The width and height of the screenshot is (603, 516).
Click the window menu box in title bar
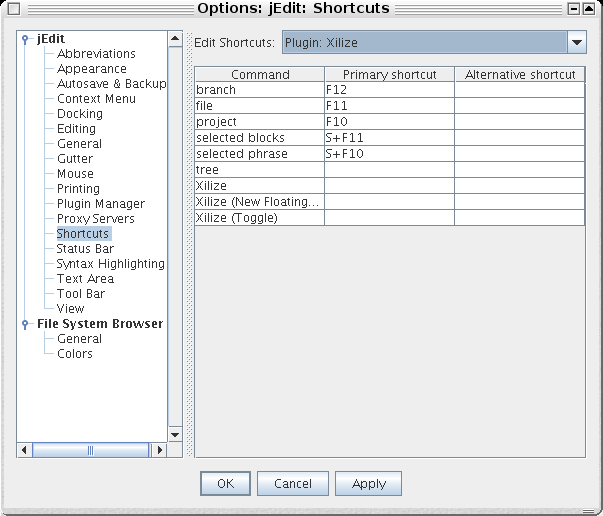(14, 8)
